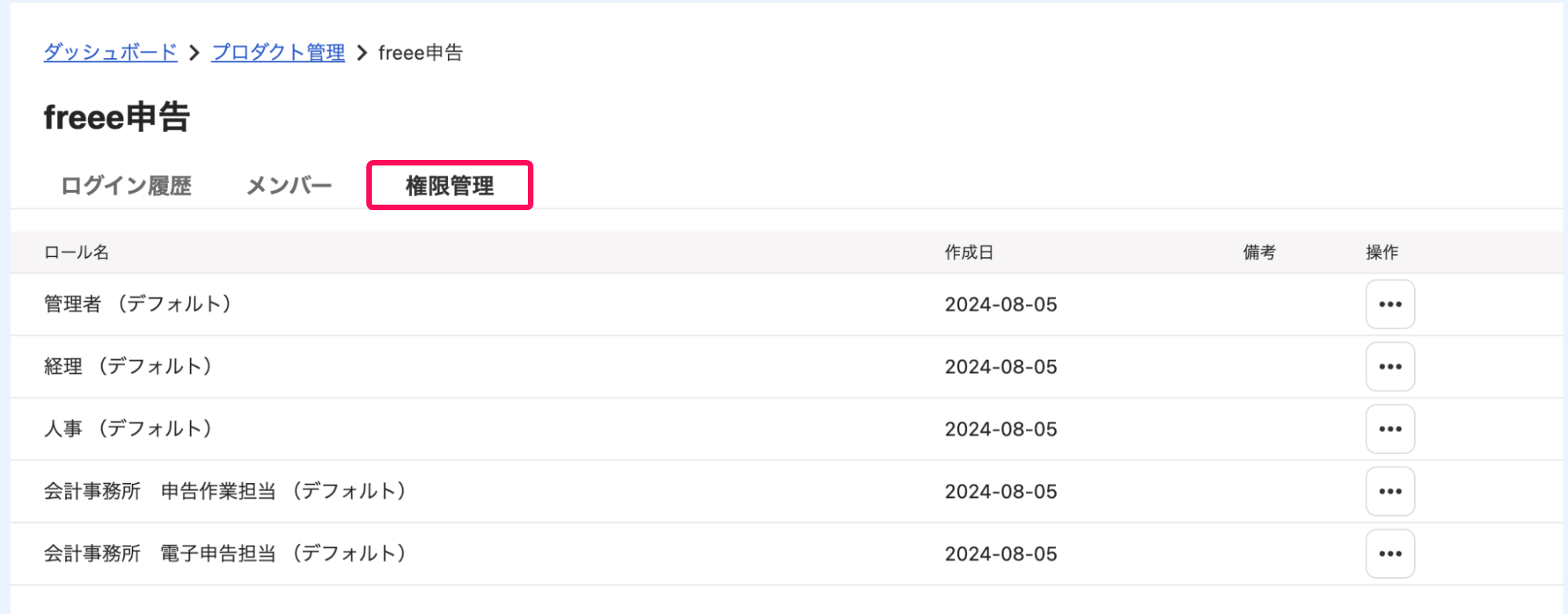Select the 人事（デフォルト）role row name
The width and height of the screenshot is (1568, 614).
point(129,429)
